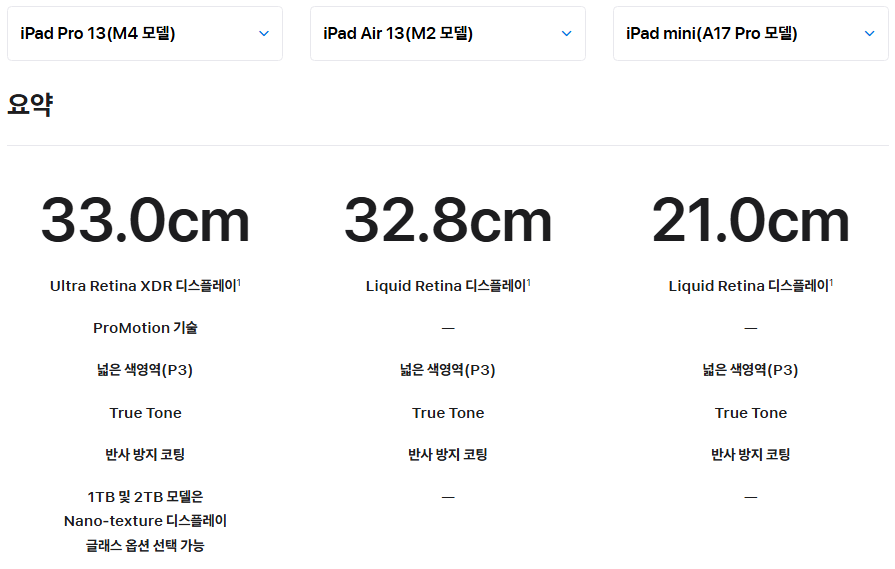
Task: Open the iPad Pro 13(M4 모델) model dropdown
Action: click(145, 34)
